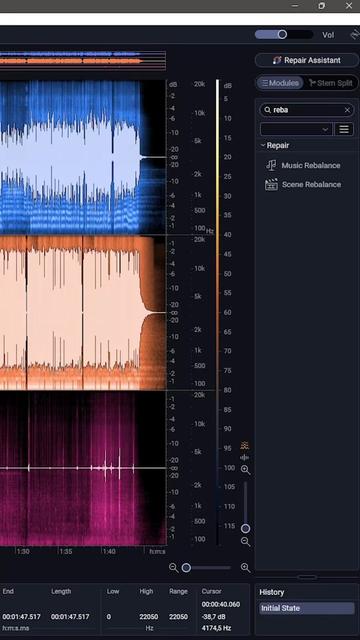Viewport: 360px width, 640px height.
Task: Open the module list view menu icon
Action: point(344,130)
